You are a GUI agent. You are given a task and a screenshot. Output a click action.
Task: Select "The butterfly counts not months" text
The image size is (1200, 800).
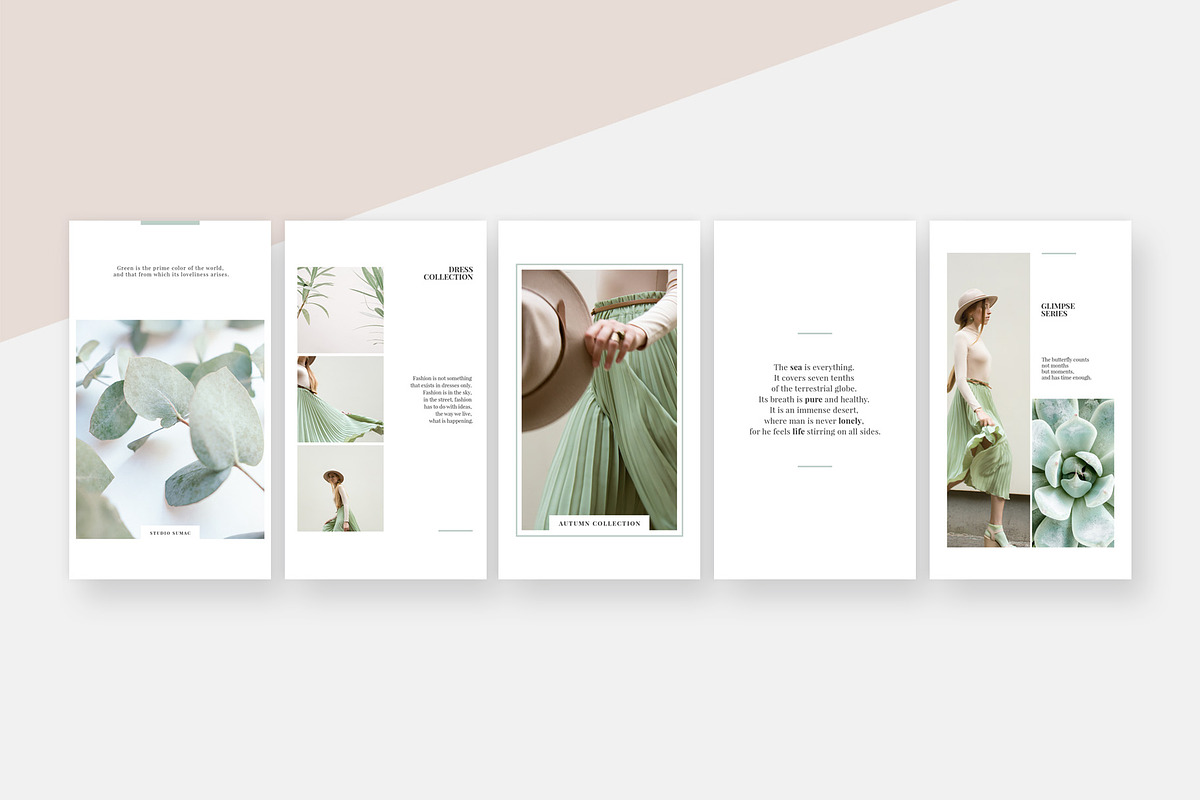[x=1066, y=369]
